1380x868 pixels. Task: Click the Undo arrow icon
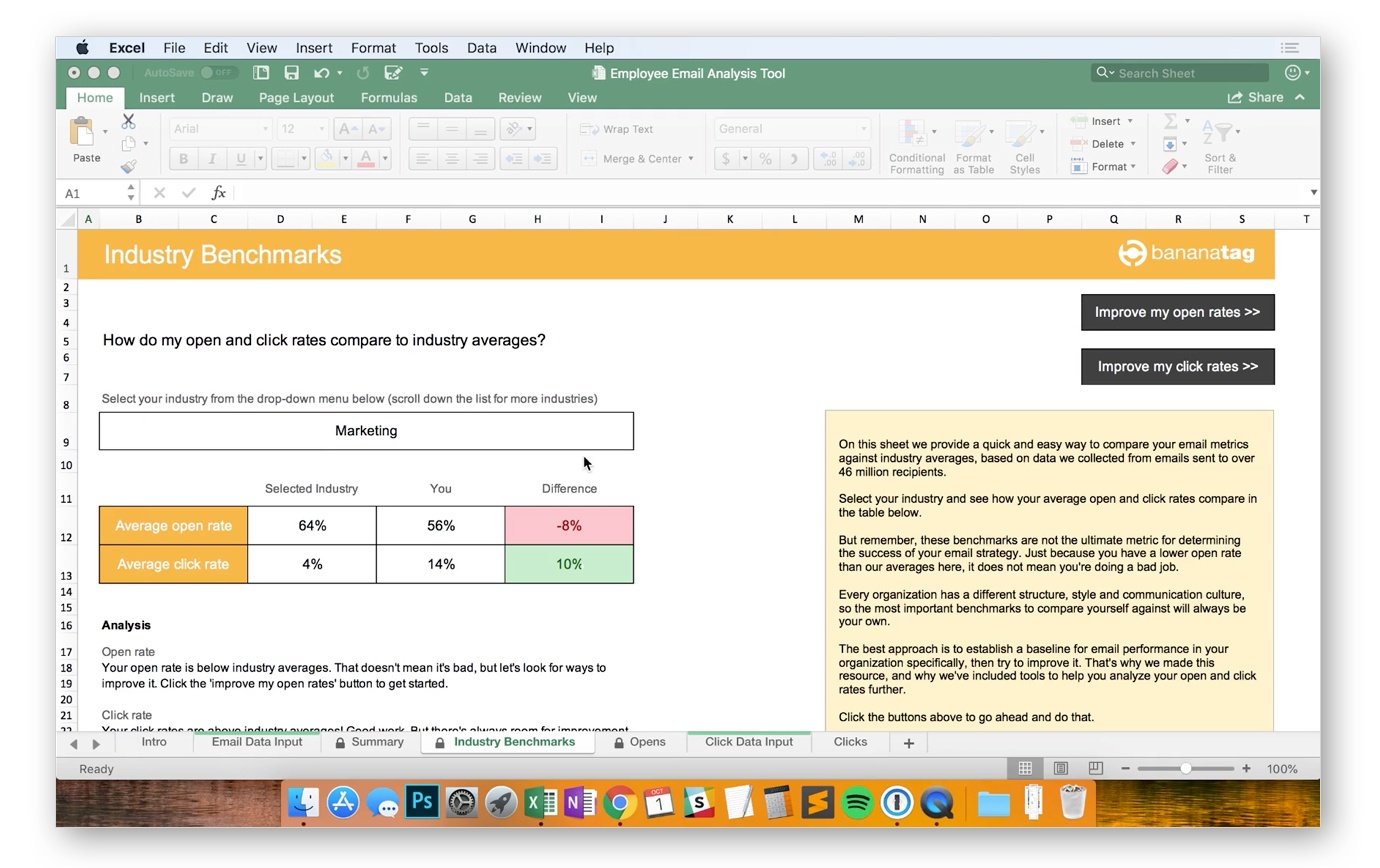point(321,73)
